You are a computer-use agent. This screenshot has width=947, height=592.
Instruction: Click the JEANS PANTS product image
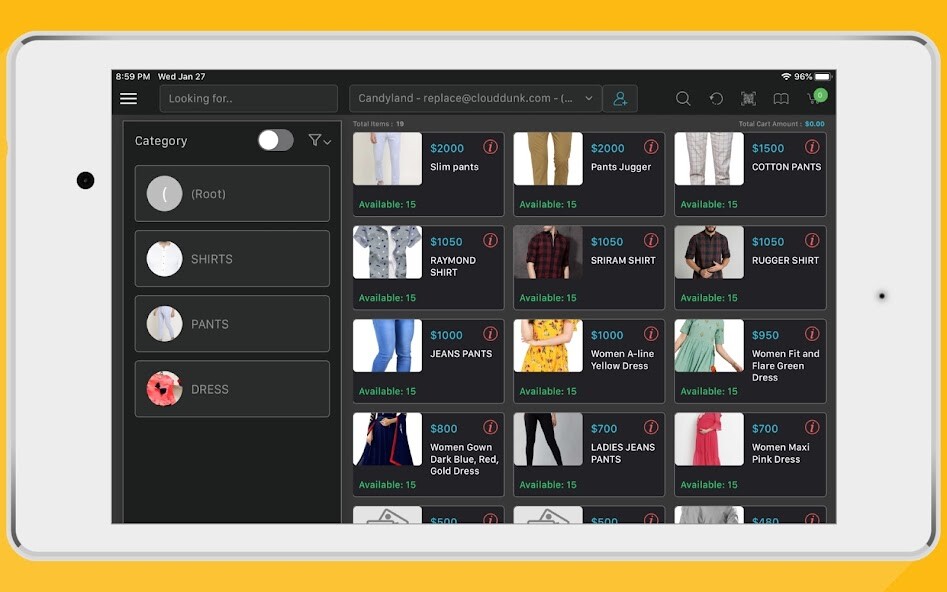tap(387, 346)
